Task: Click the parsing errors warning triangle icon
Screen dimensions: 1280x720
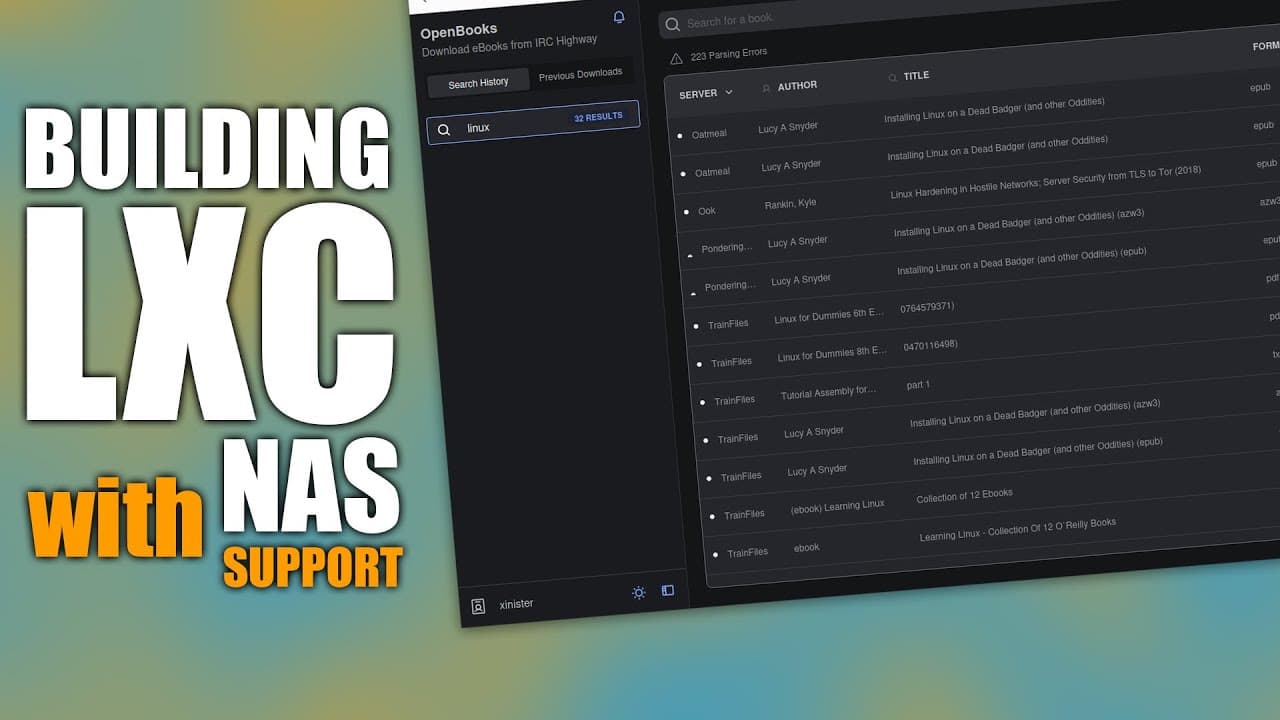Action: coord(677,58)
